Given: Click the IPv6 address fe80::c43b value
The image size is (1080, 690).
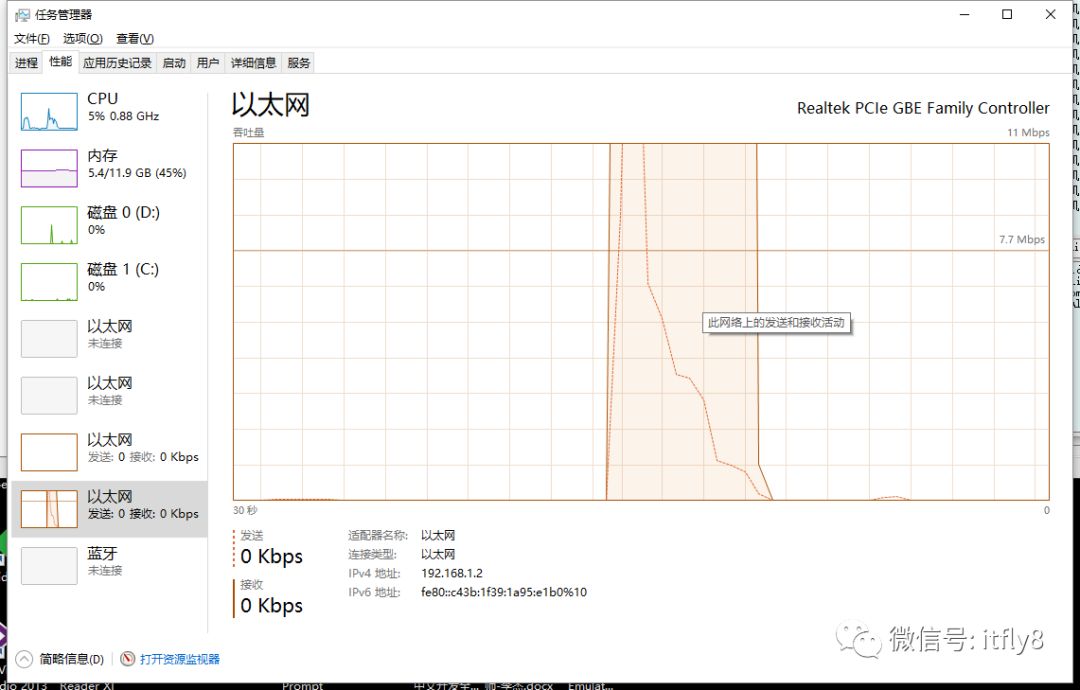Looking at the screenshot, I should pos(504,592).
